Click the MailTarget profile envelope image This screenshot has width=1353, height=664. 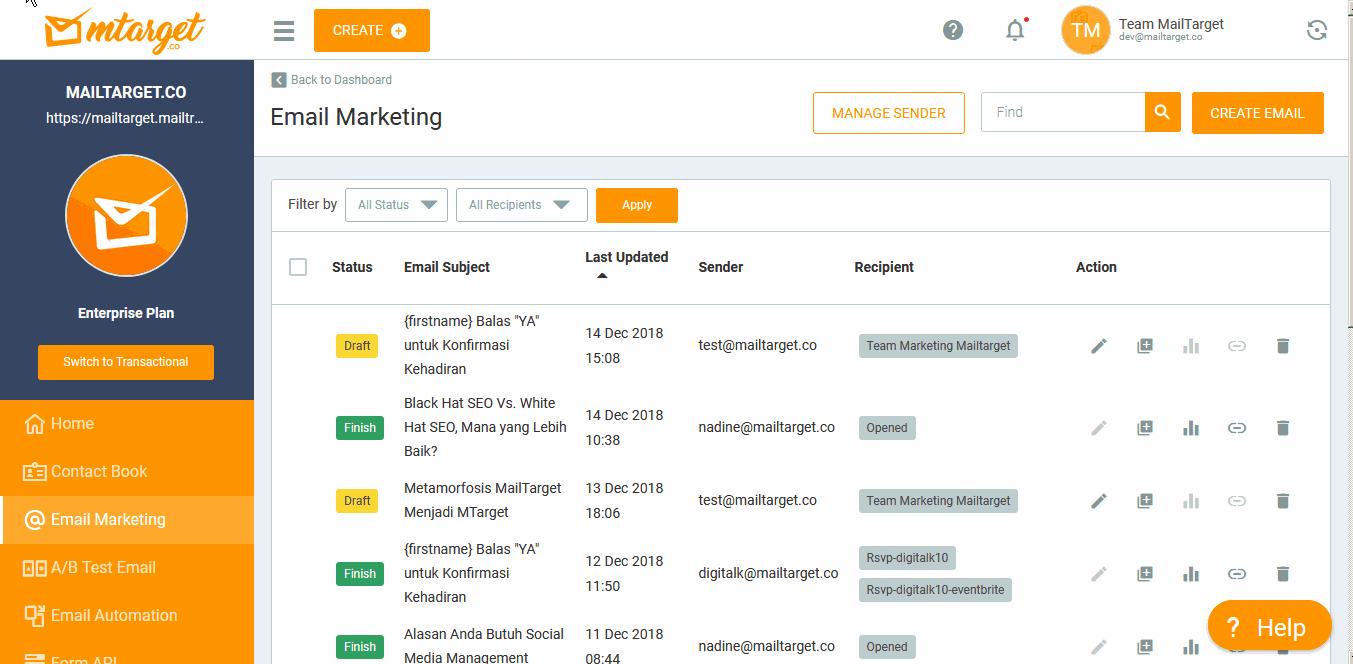[126, 215]
